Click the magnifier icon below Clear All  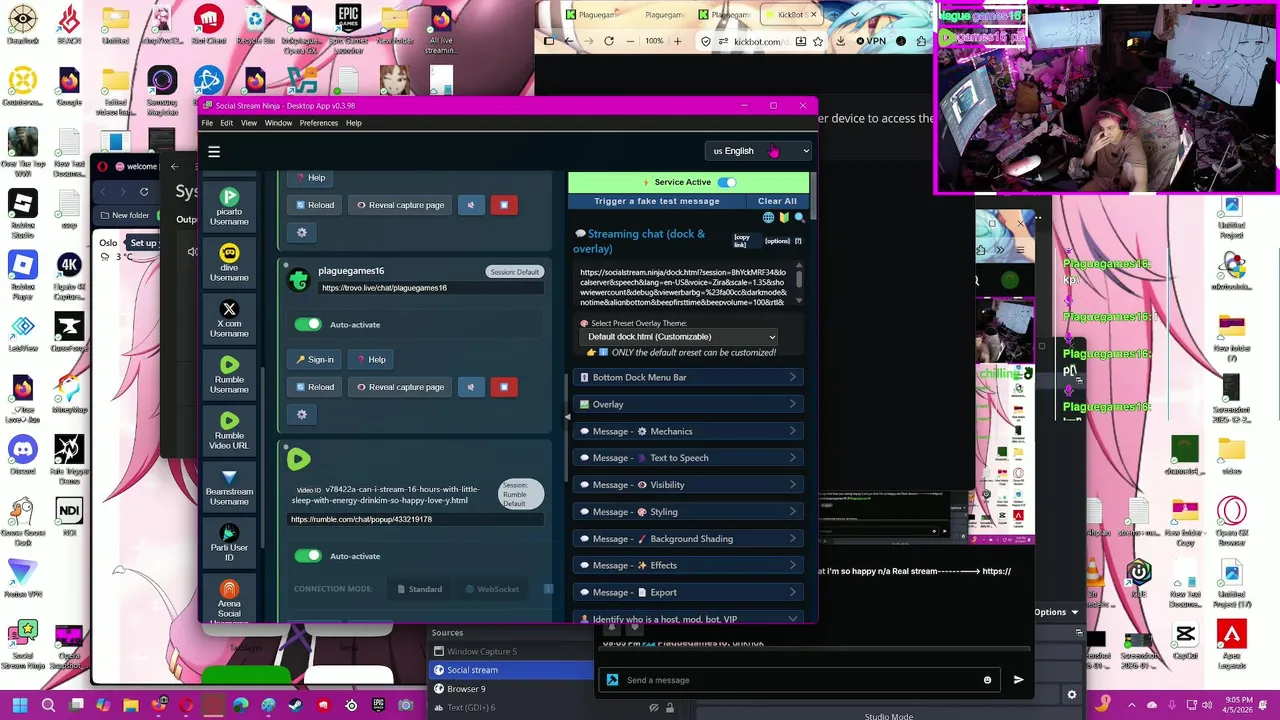[x=799, y=217]
